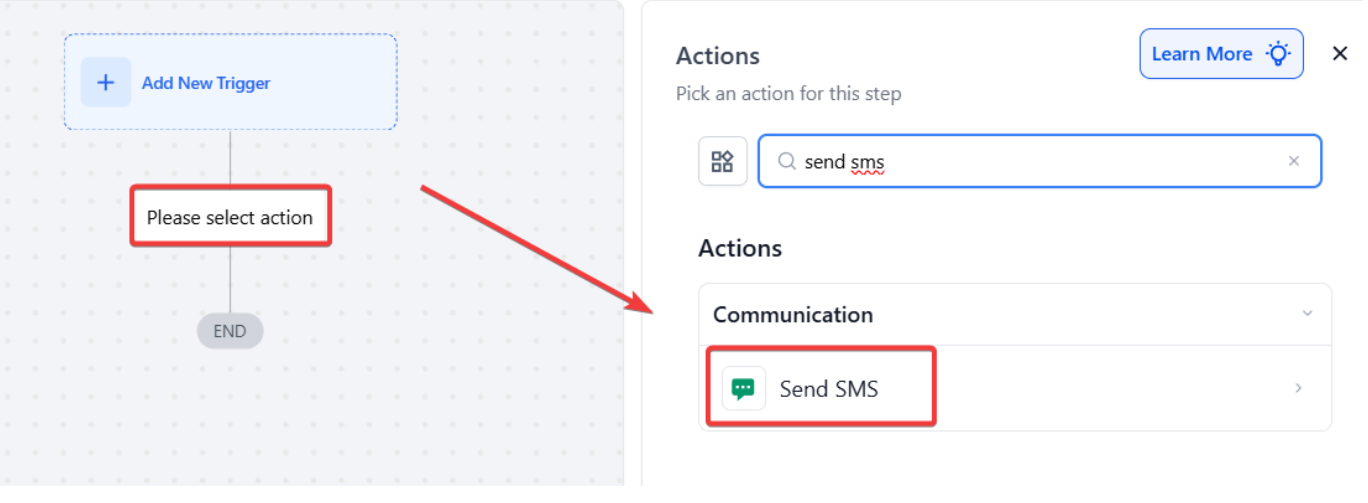Close the Actions panel

[1340, 54]
